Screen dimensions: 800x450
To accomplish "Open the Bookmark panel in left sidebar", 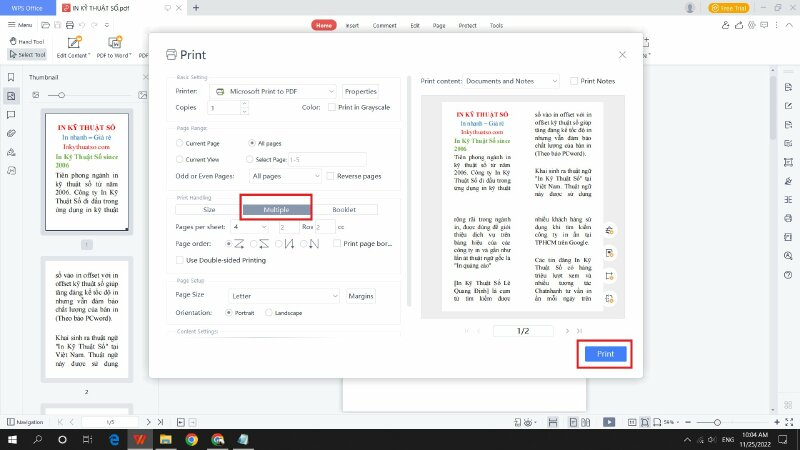I will (x=11, y=78).
